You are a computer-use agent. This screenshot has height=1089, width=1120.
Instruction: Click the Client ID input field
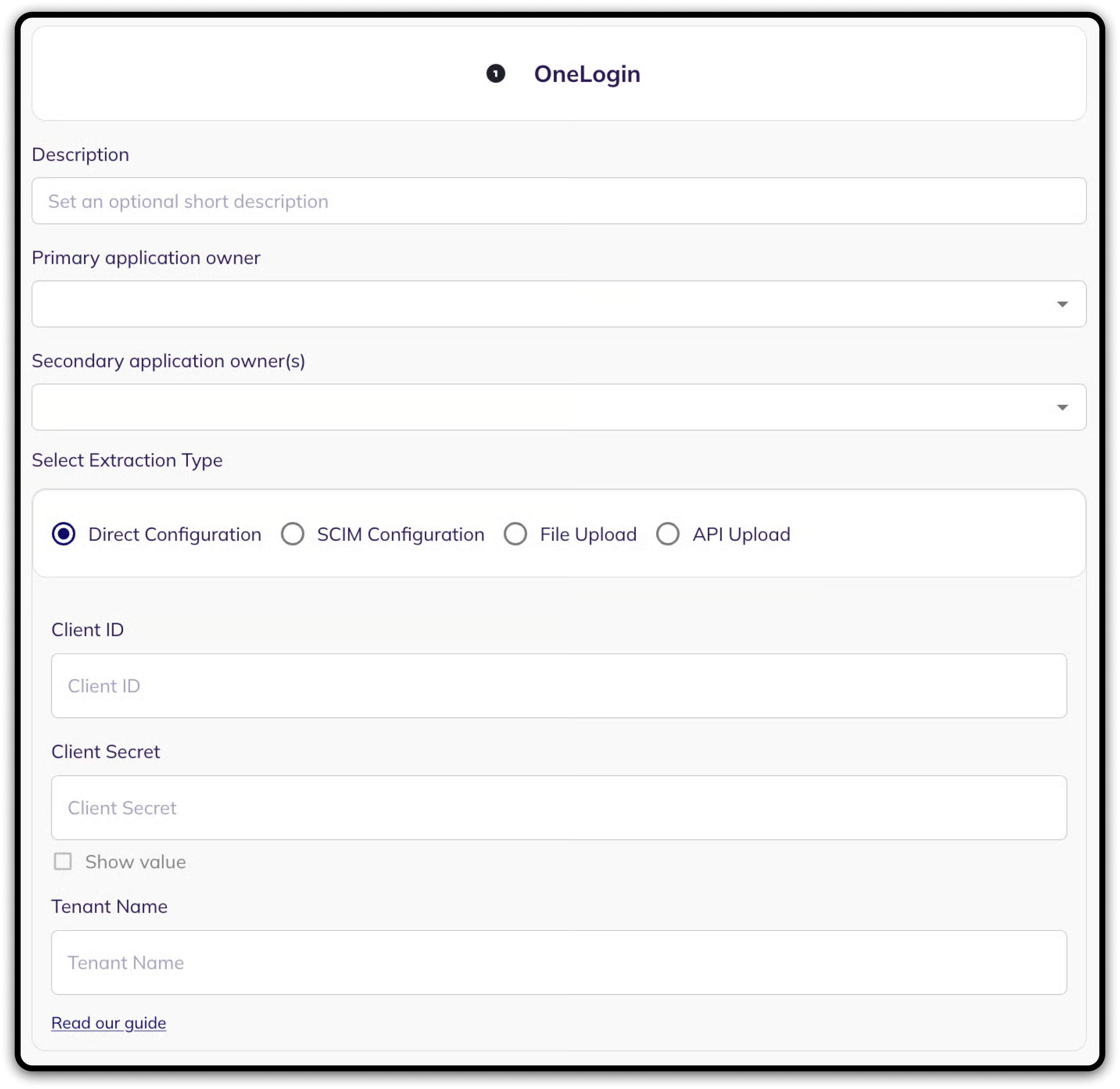click(x=558, y=686)
